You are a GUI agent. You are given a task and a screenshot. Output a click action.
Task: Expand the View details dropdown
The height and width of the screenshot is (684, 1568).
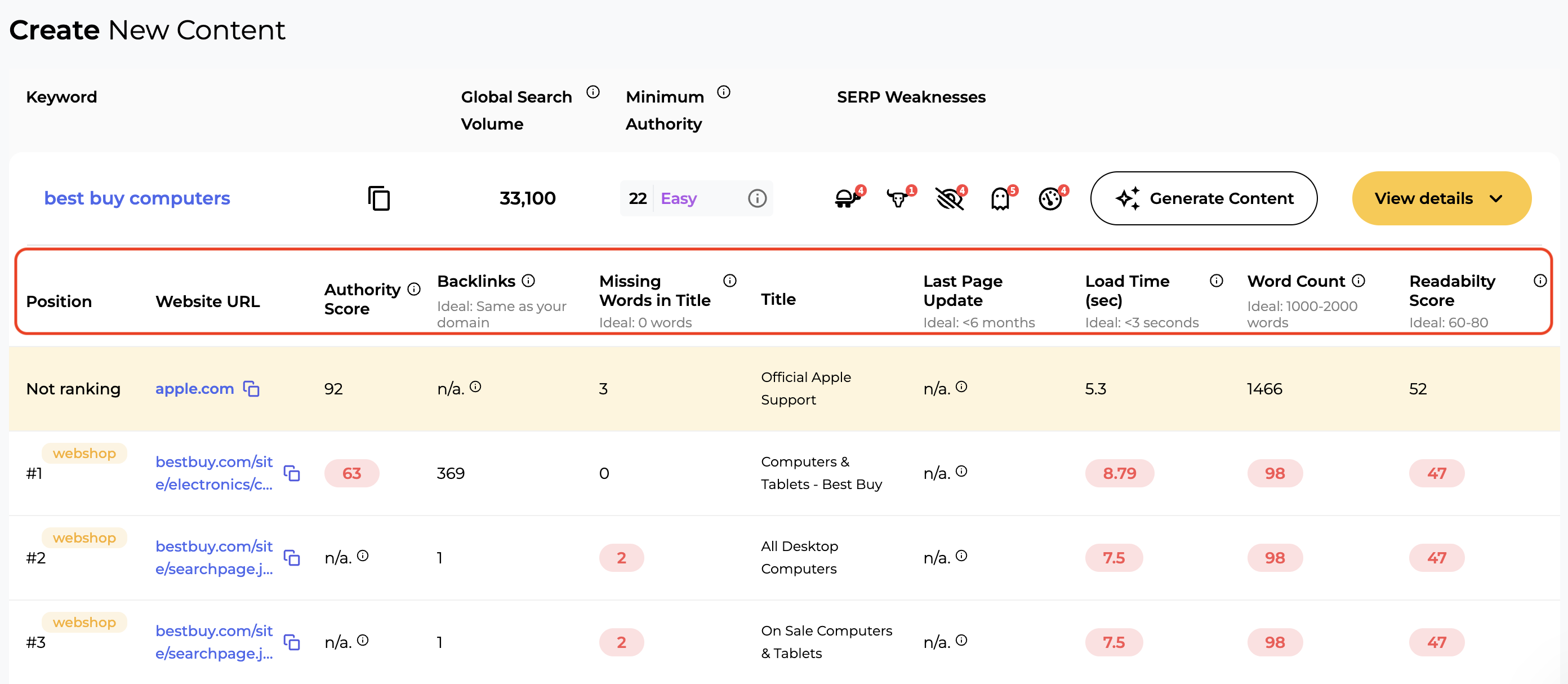click(x=1441, y=198)
